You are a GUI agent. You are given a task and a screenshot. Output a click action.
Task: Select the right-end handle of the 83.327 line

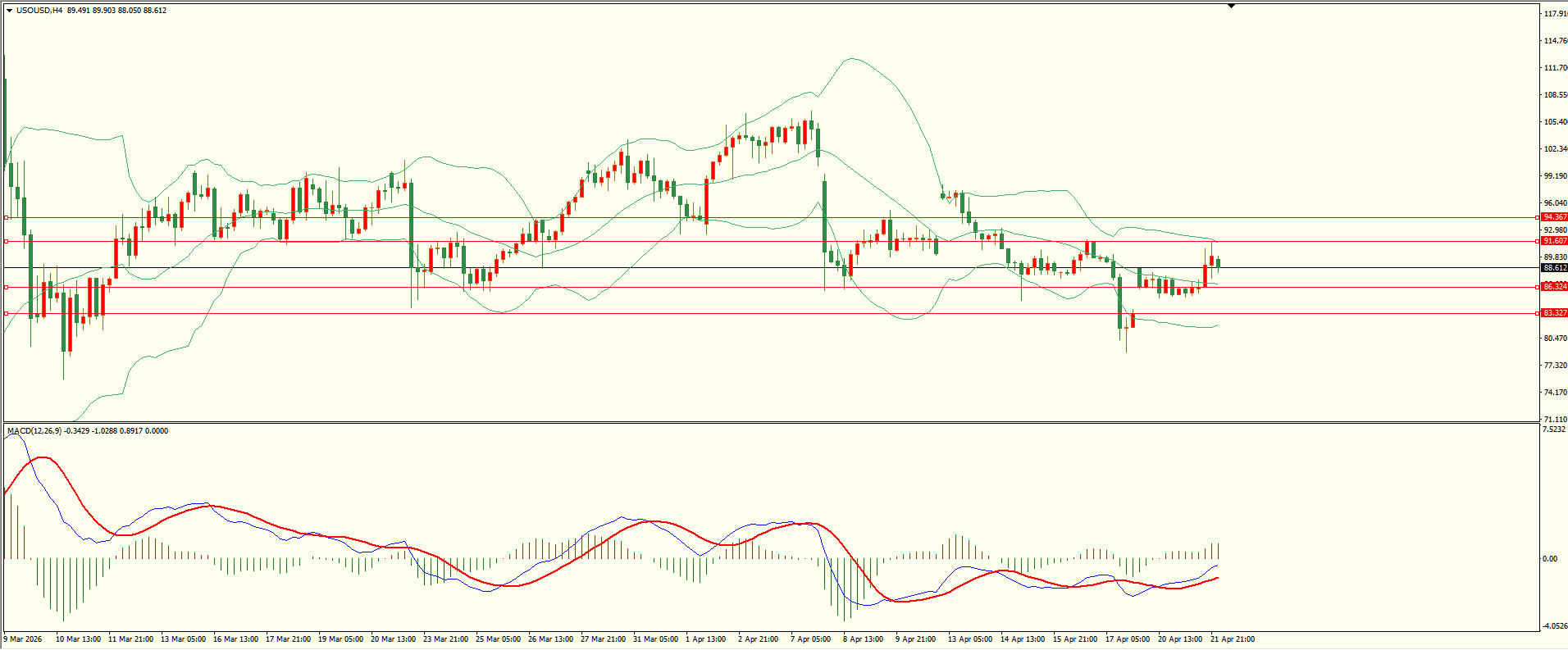[x=1536, y=313]
